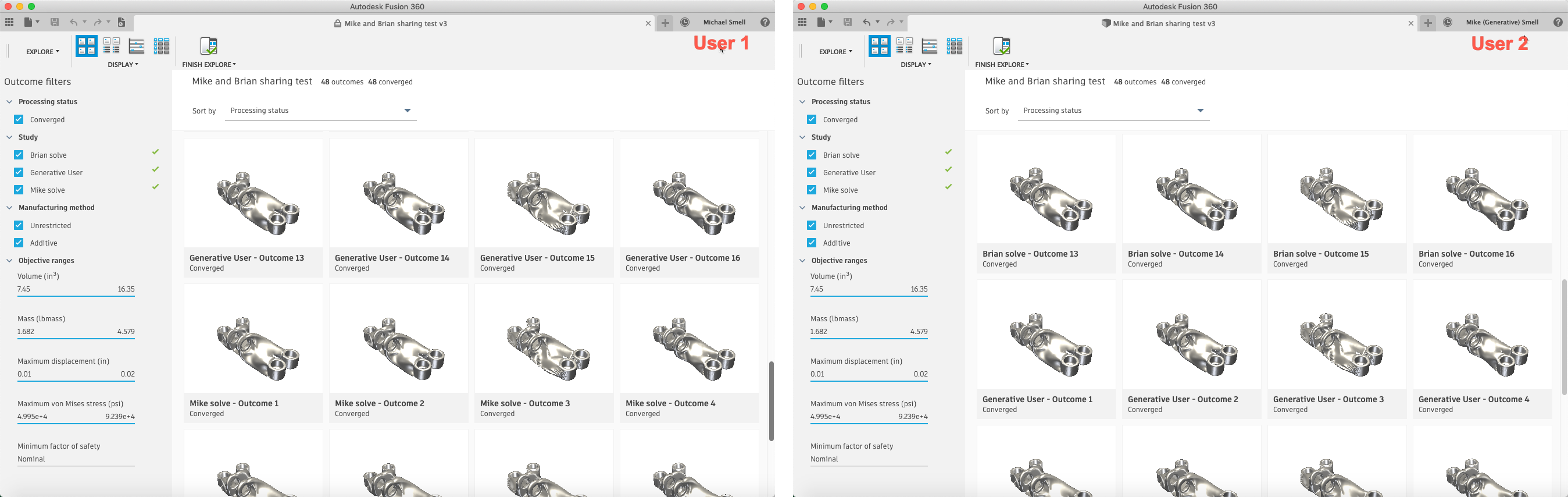This screenshot has height=497, width=1568.
Task: Open data panel grid icon in User 1 window
Action: pos(9,23)
